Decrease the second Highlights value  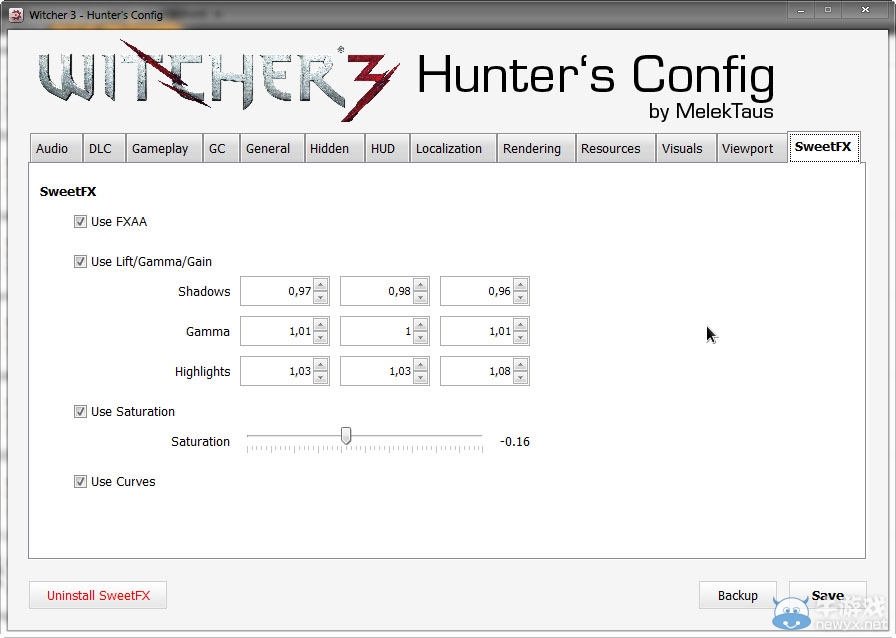tap(421, 377)
